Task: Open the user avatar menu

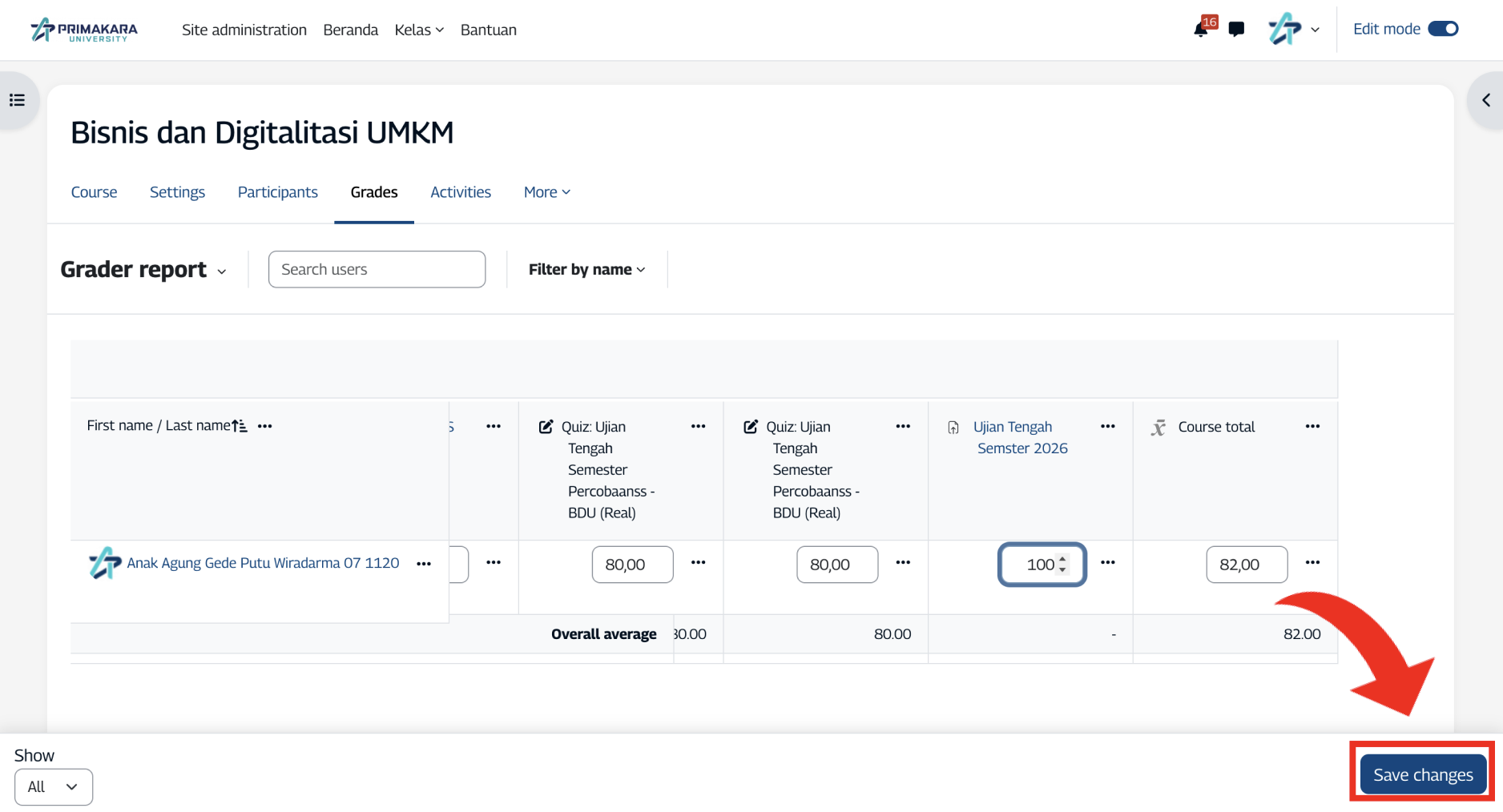Action: coord(1293,30)
